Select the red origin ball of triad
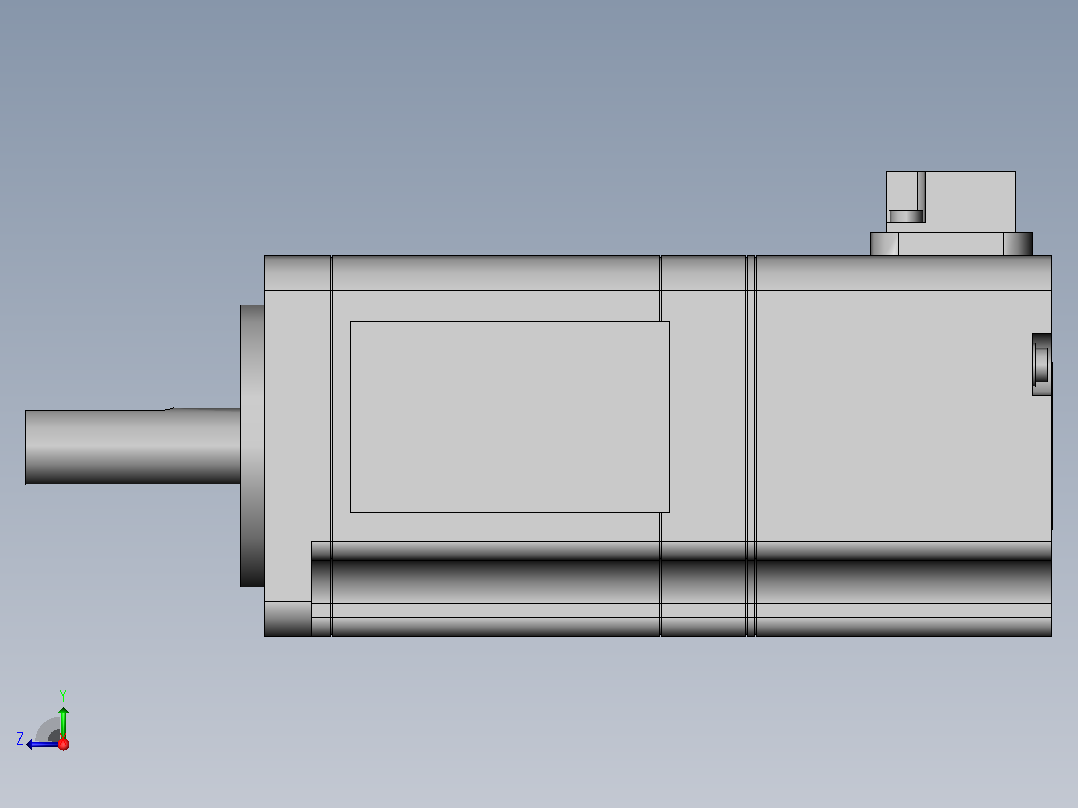 coord(63,744)
